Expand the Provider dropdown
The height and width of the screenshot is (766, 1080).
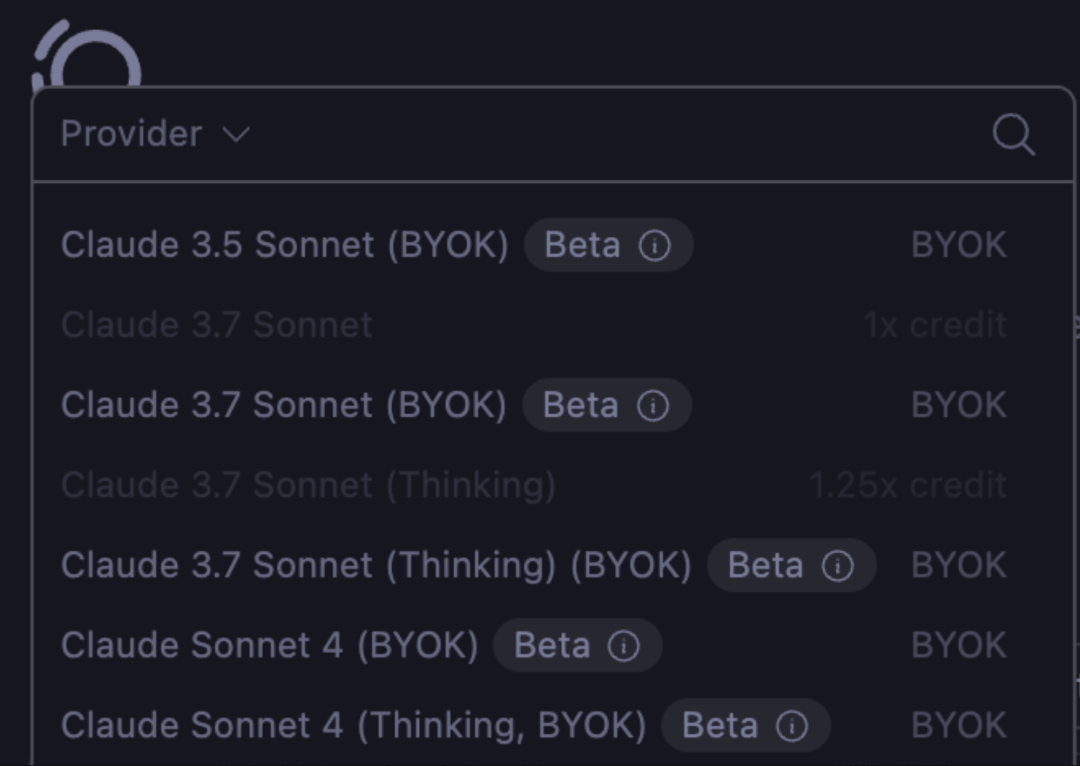tap(131, 134)
